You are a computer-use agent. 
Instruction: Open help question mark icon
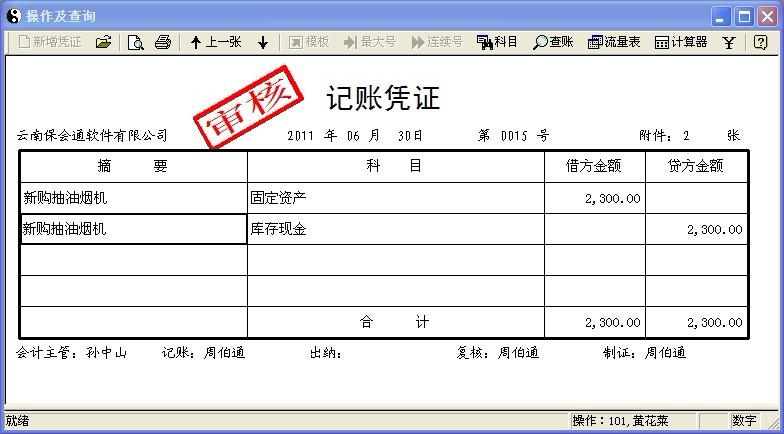pos(760,42)
